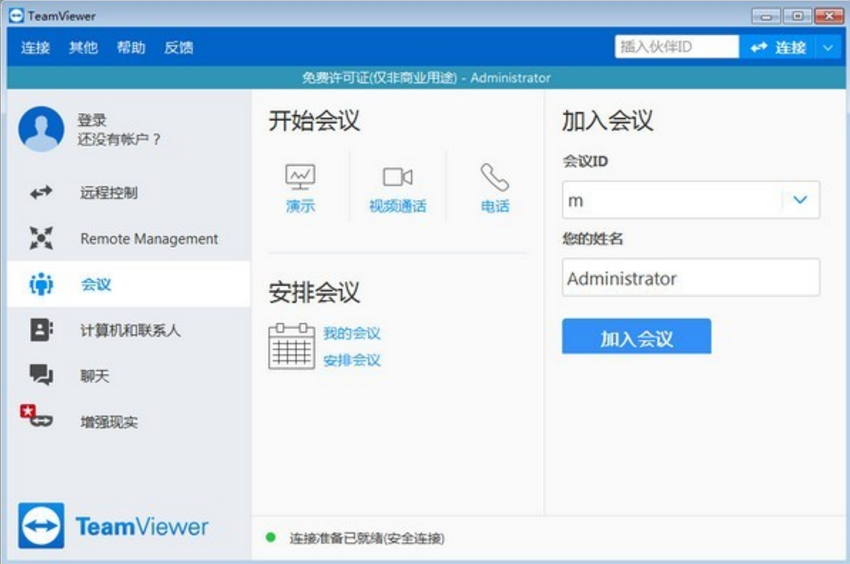
Task: Start a 视频通话 video call
Action: pos(397,178)
